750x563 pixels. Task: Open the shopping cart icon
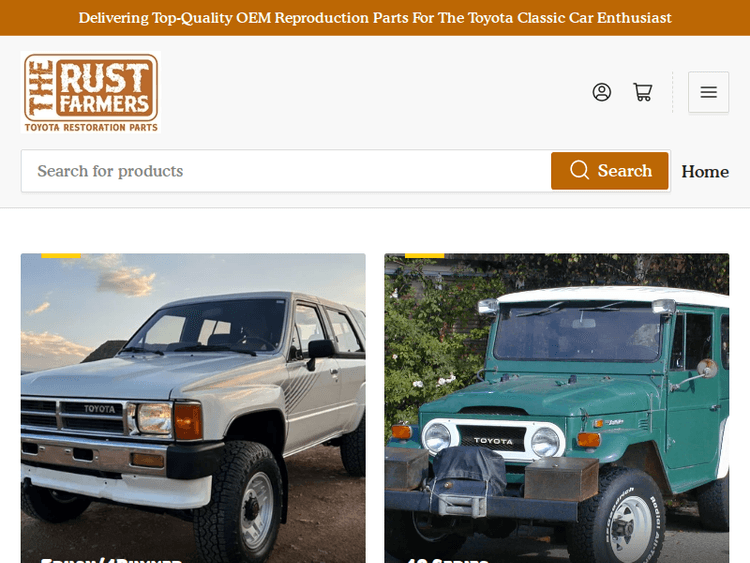coord(642,92)
